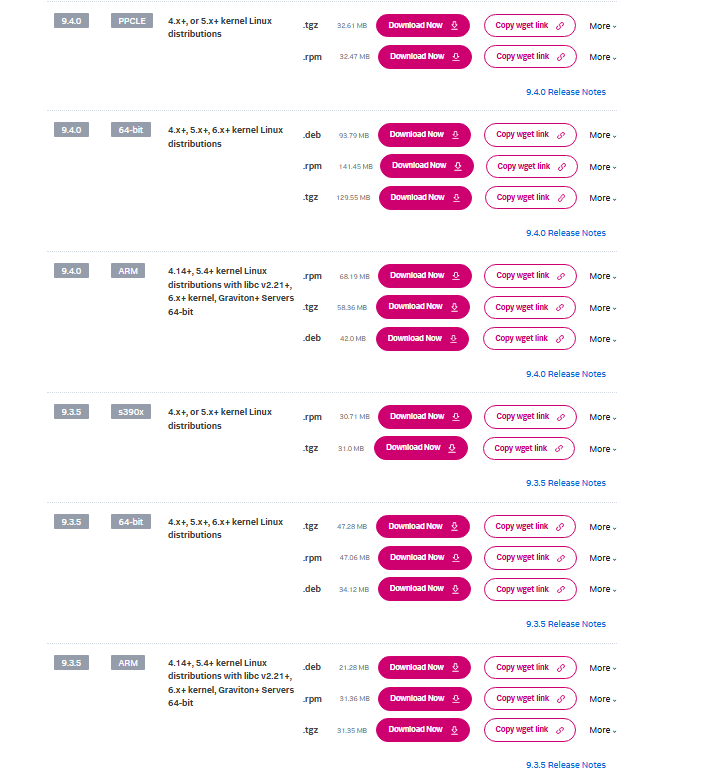Click link icon for 9.4.0 PPCLE .rpm wget
Screen dimensions: 713x784
coord(561,57)
